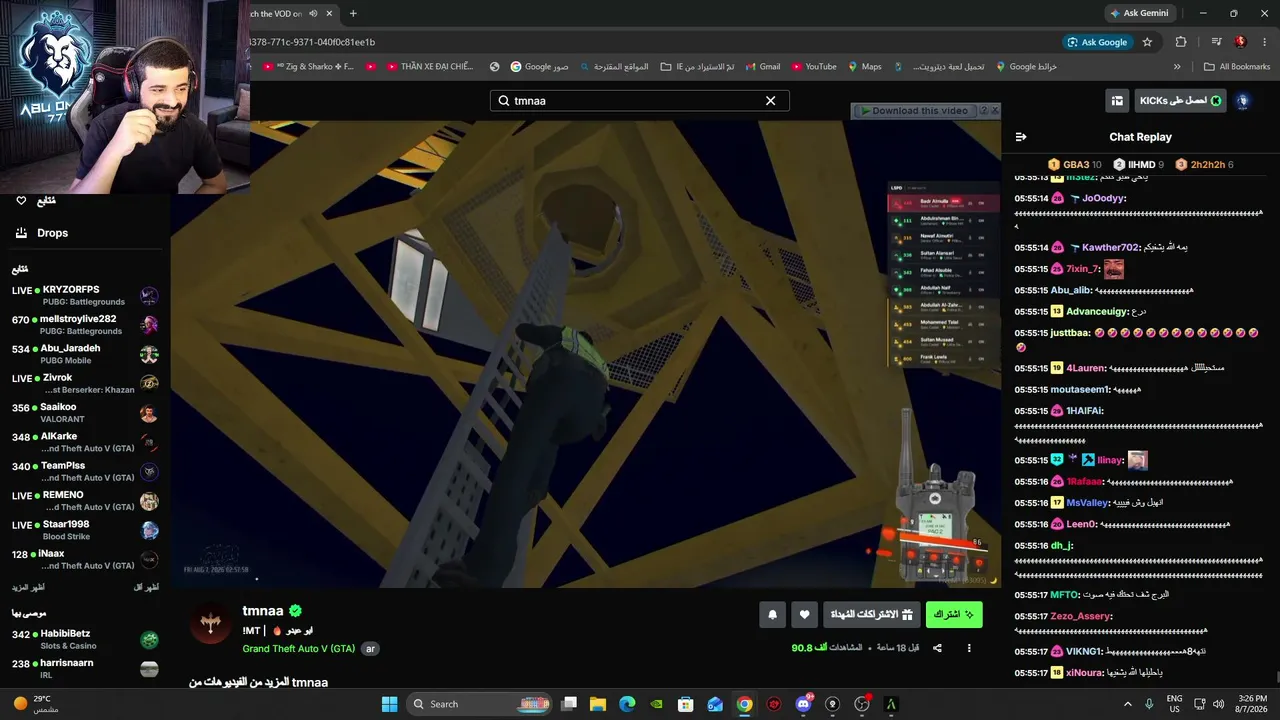This screenshot has width=1280, height=720.
Task: Open the user profile avatar menu
Action: 1243,101
